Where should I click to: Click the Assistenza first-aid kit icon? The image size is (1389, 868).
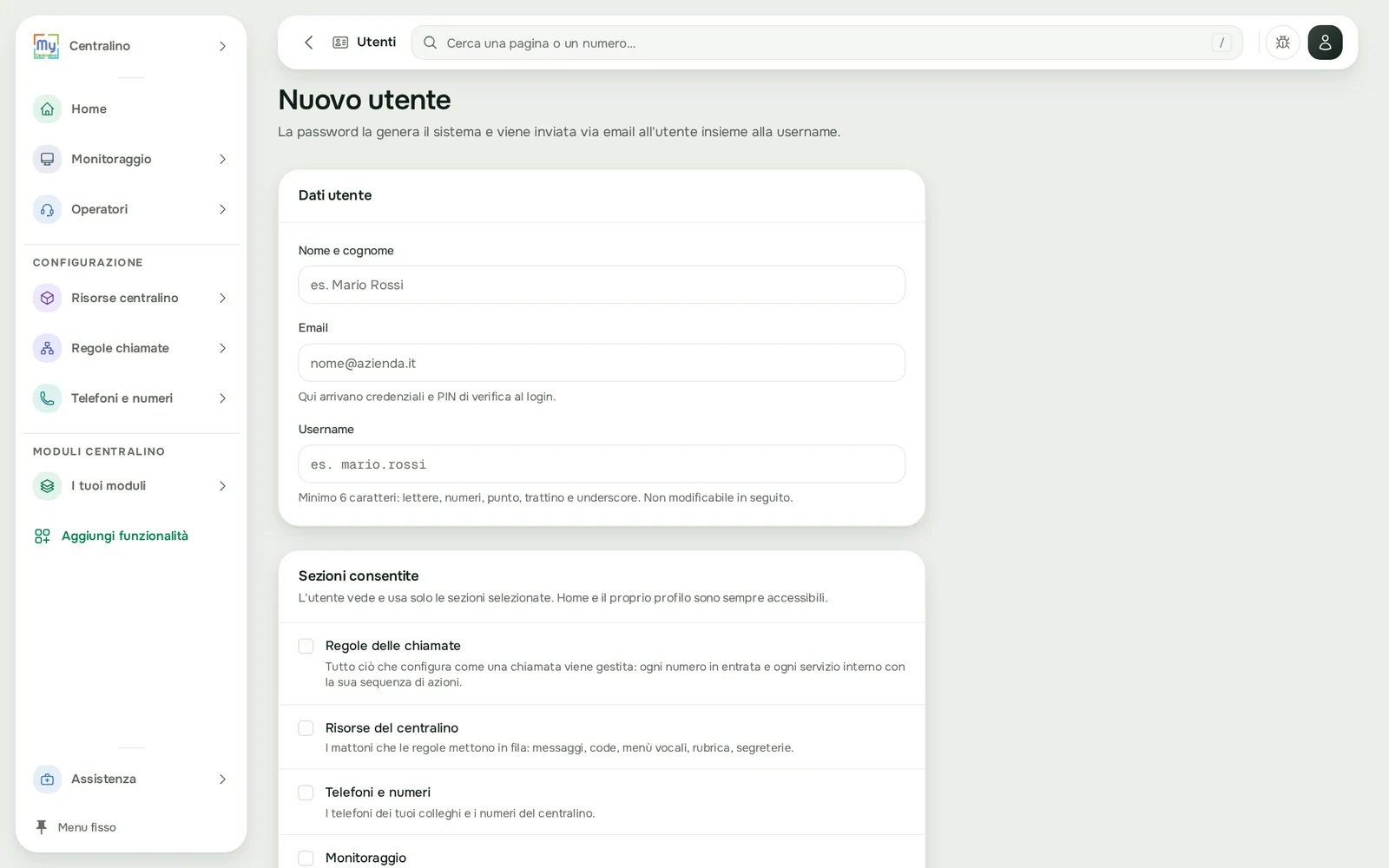pos(47,779)
